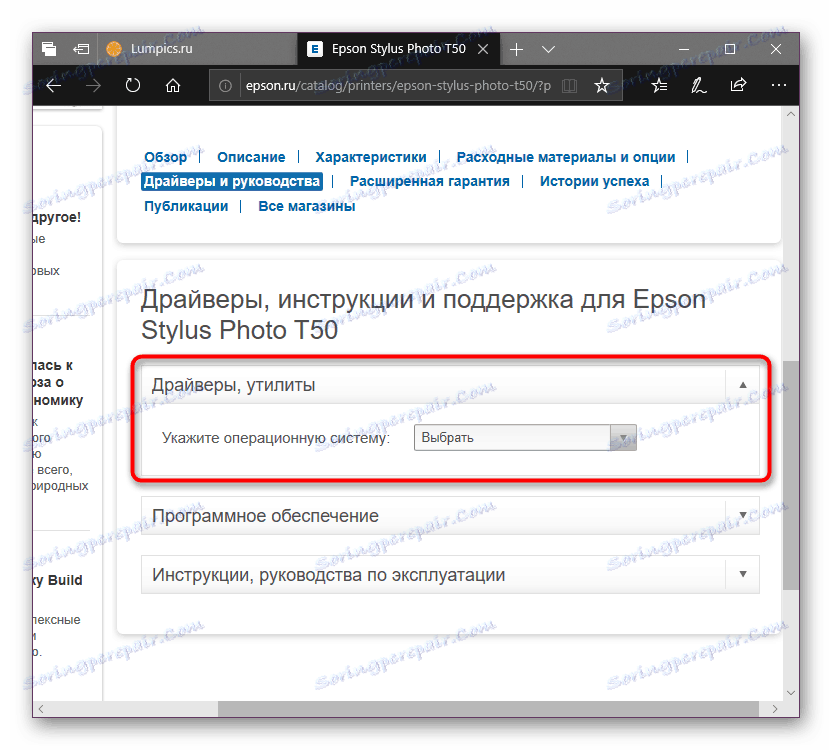This screenshot has height=750, width=832.
Task: Open the Описание section
Action: click(x=251, y=157)
